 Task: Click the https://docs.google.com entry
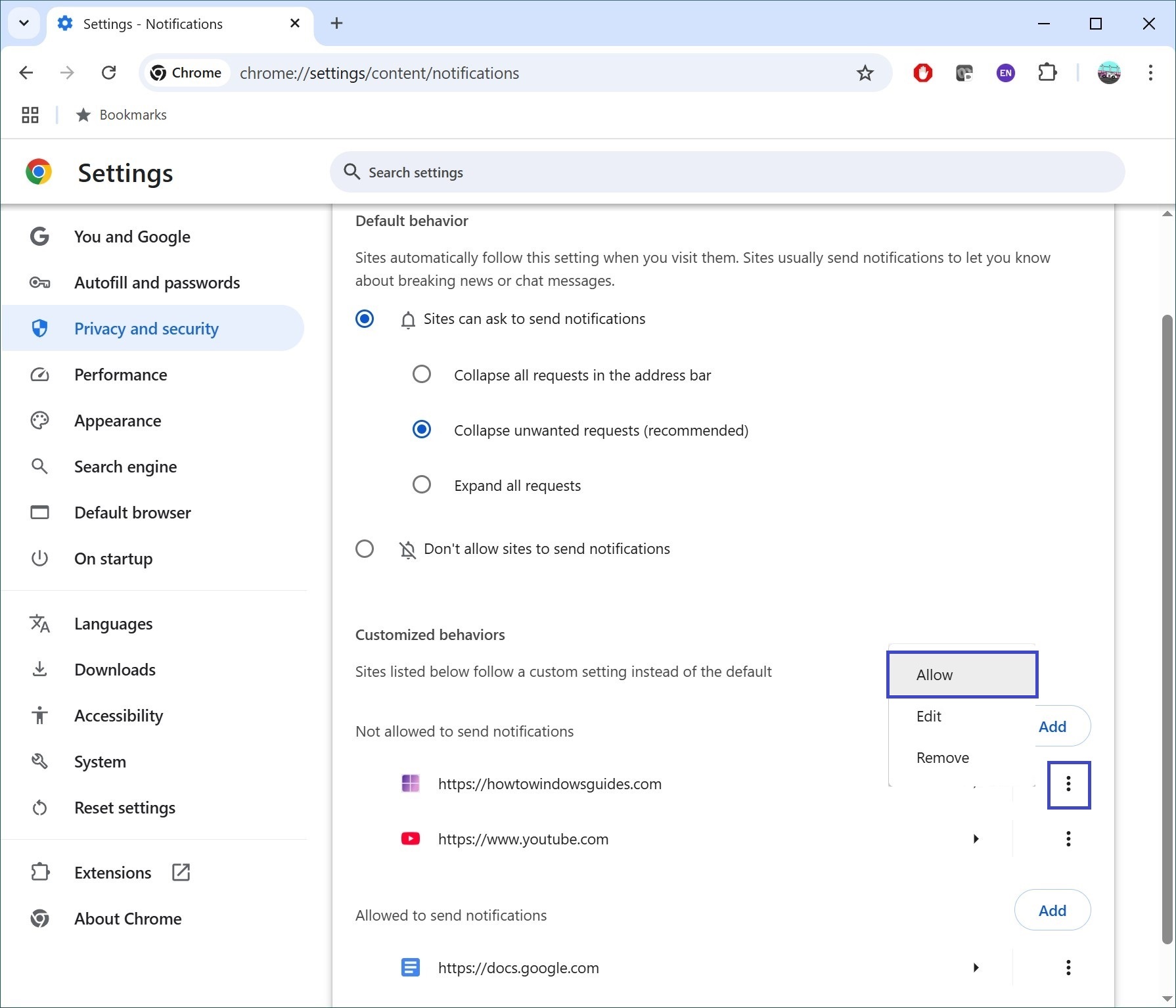(x=518, y=968)
